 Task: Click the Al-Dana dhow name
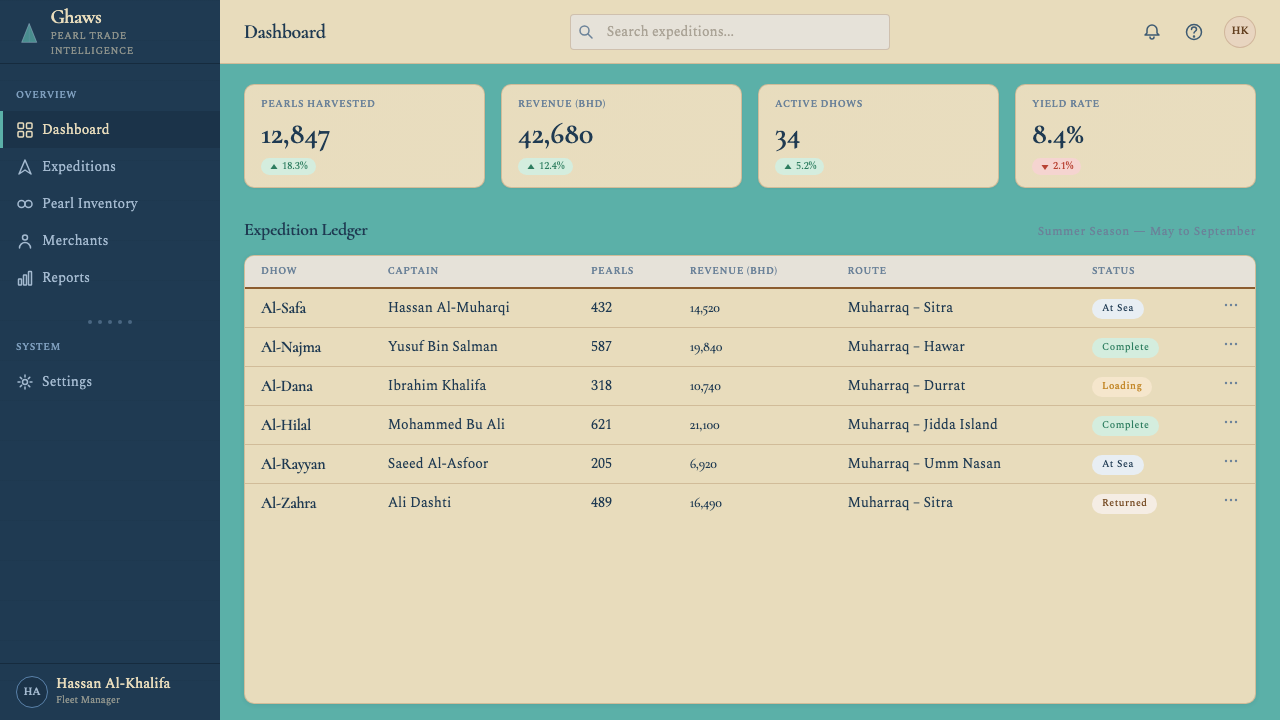click(x=287, y=386)
